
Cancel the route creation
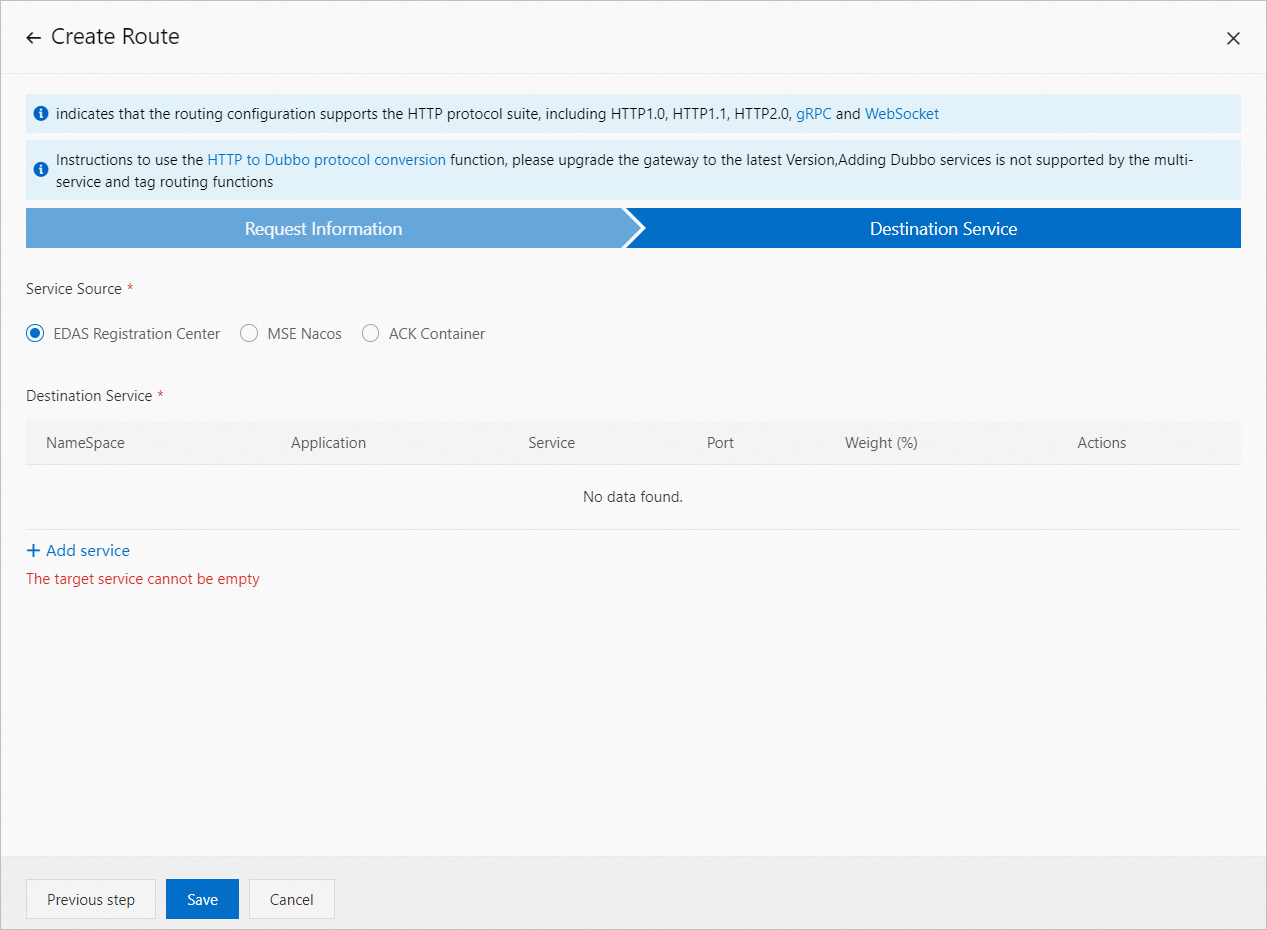click(291, 899)
